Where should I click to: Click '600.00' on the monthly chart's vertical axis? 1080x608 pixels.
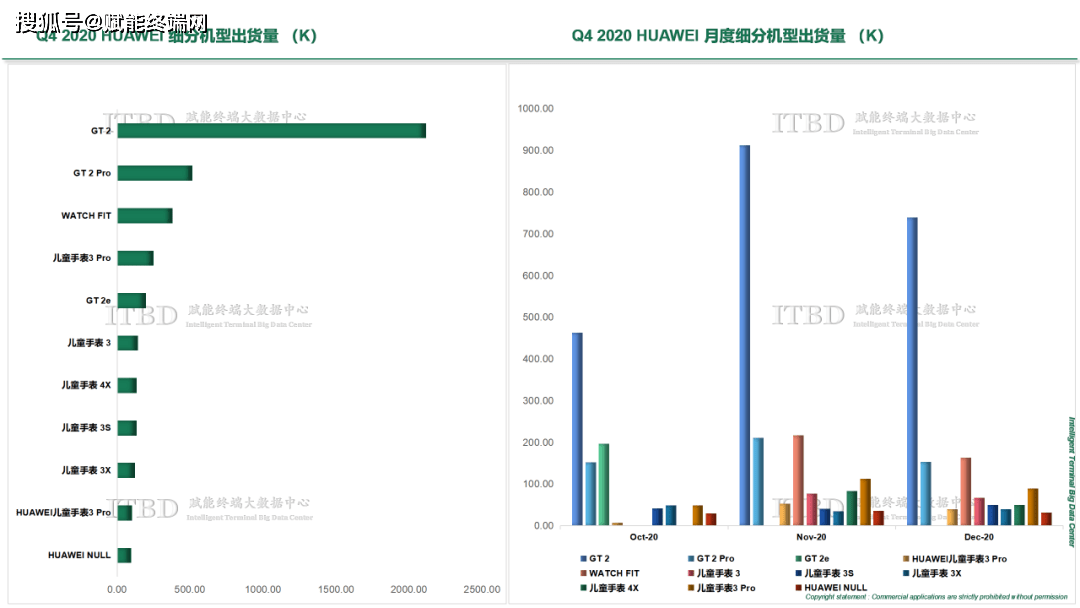pyautogui.click(x=538, y=275)
